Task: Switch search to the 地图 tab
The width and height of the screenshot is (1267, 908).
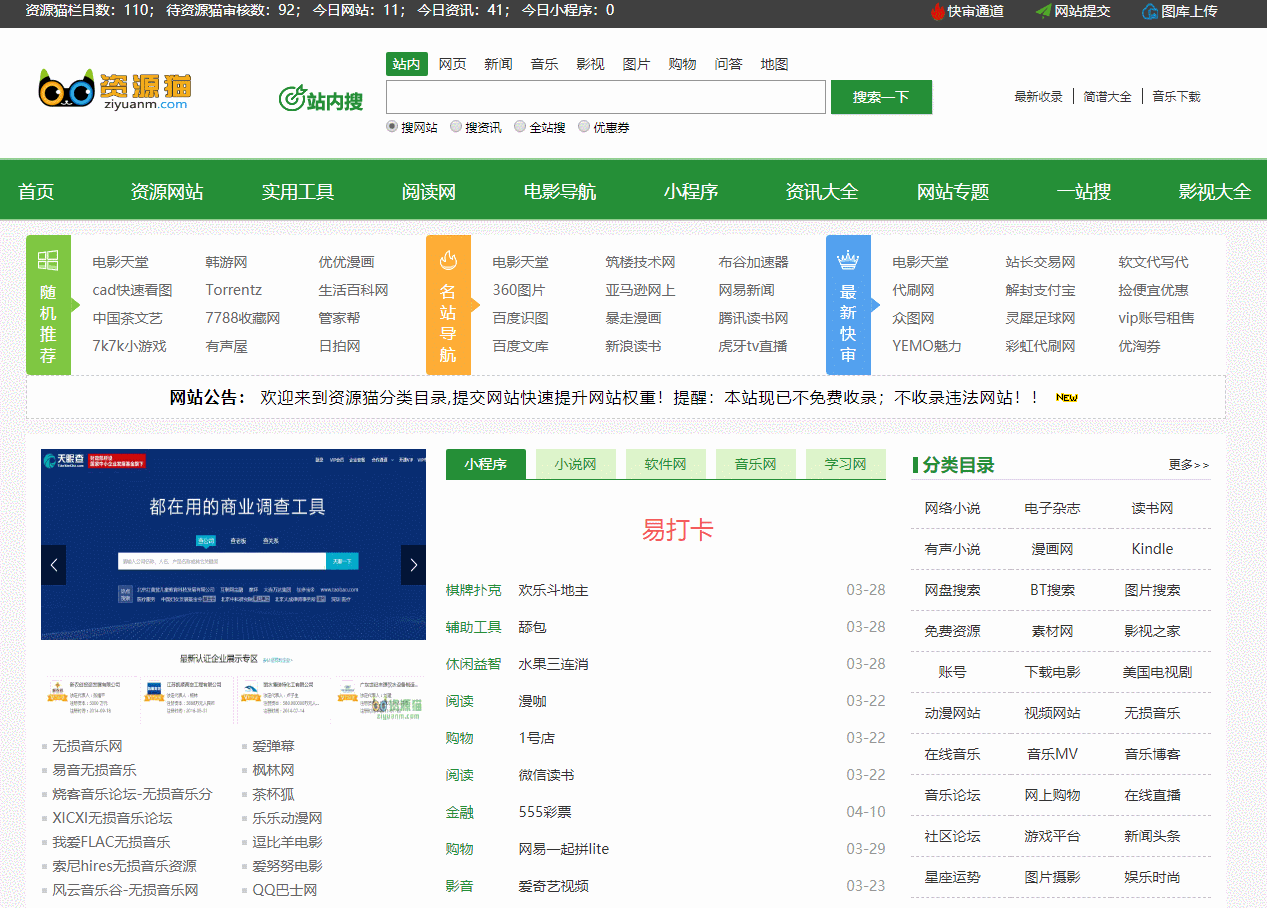Action: coord(775,64)
